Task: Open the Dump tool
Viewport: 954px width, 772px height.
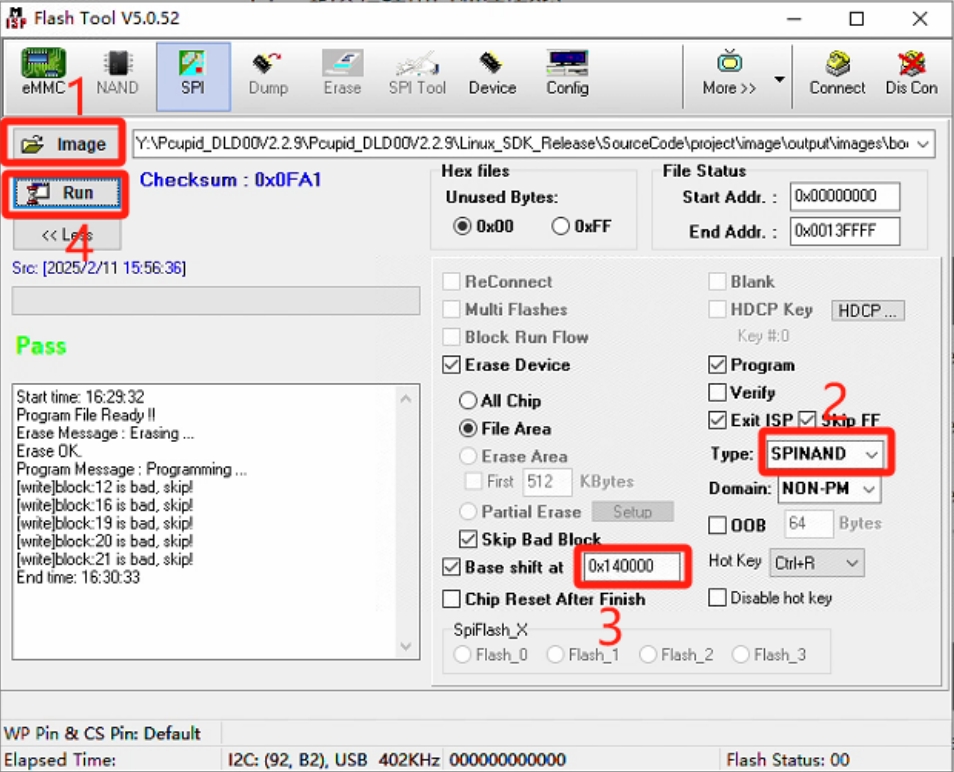Action: 268,74
